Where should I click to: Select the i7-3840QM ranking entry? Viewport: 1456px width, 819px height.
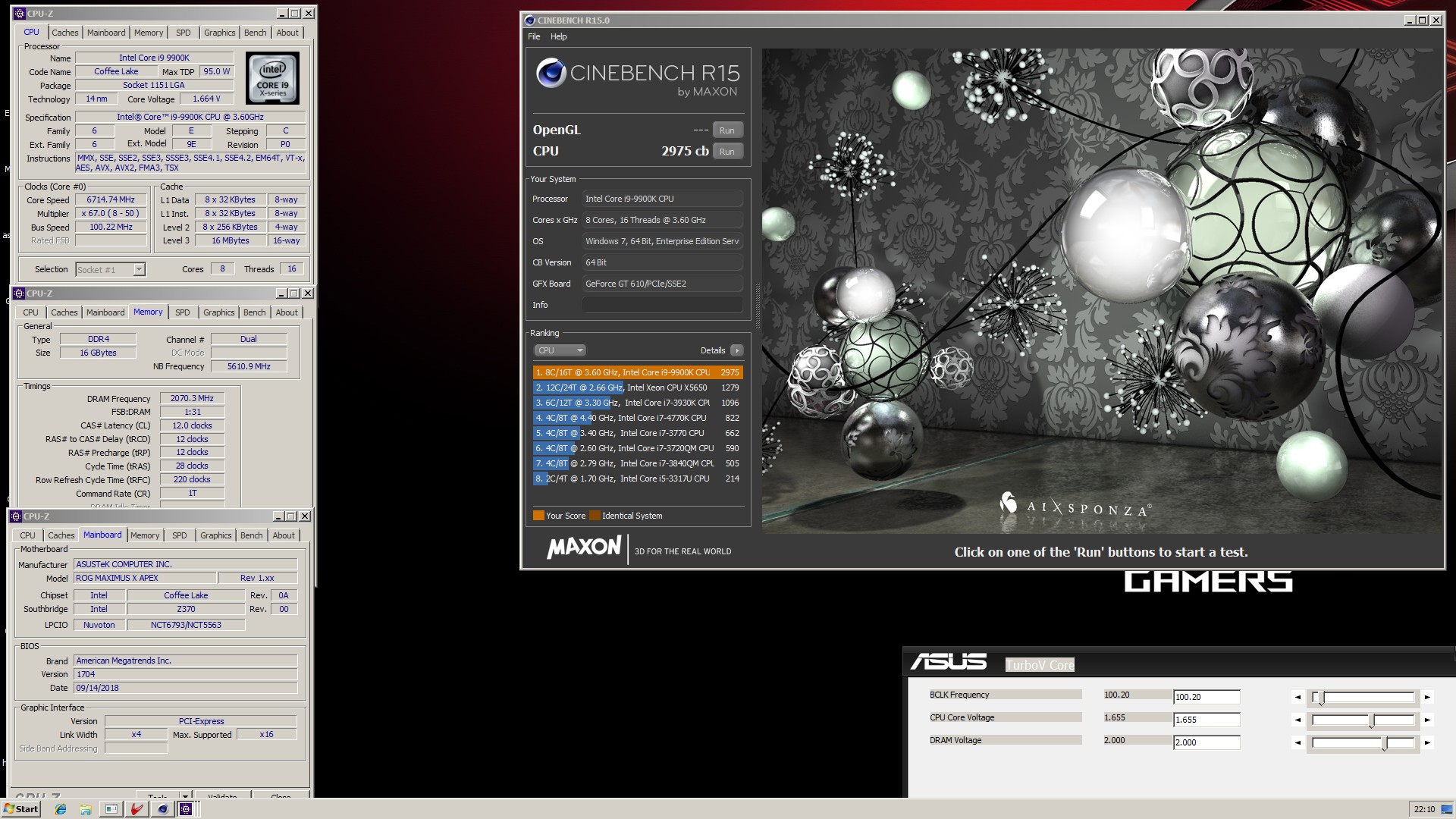(638, 463)
